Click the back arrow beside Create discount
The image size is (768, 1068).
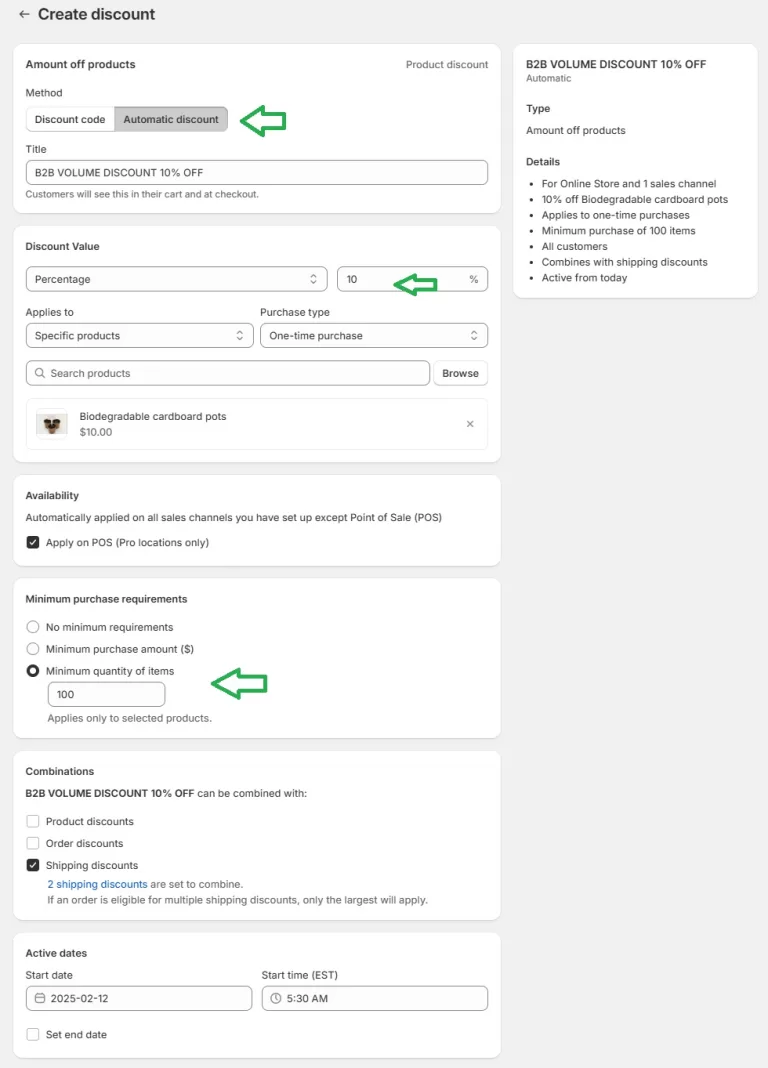click(x=25, y=14)
